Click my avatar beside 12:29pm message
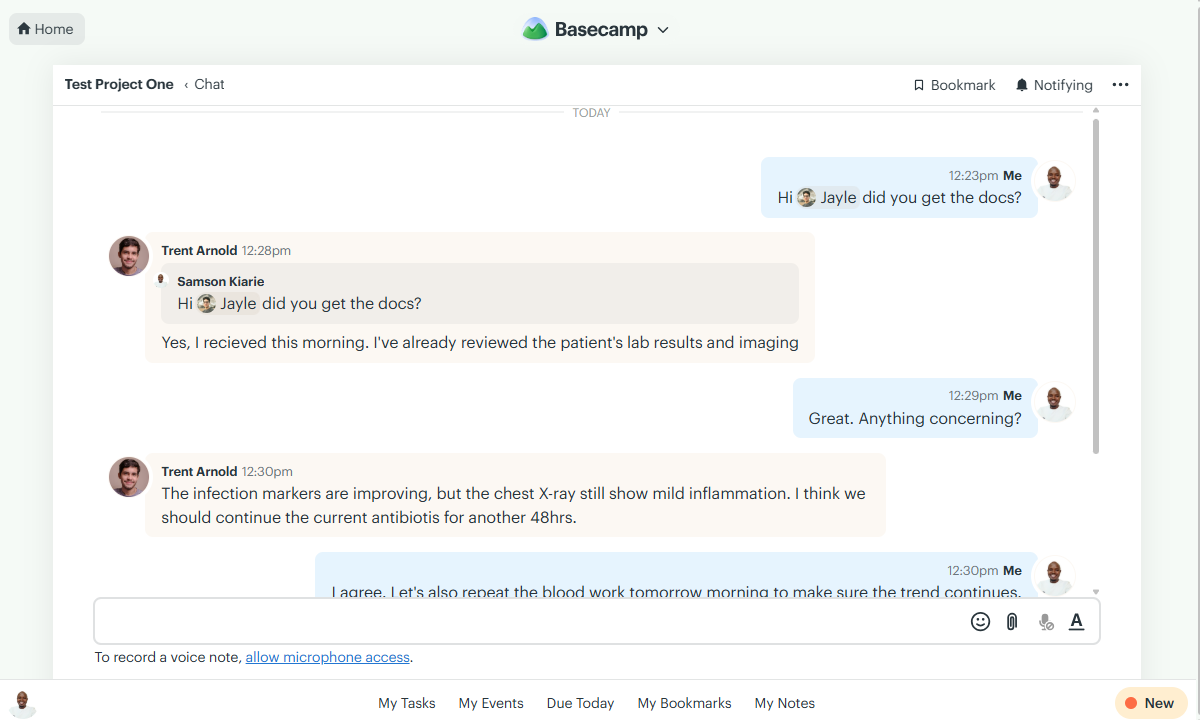This screenshot has width=1200, height=720. tap(1053, 402)
